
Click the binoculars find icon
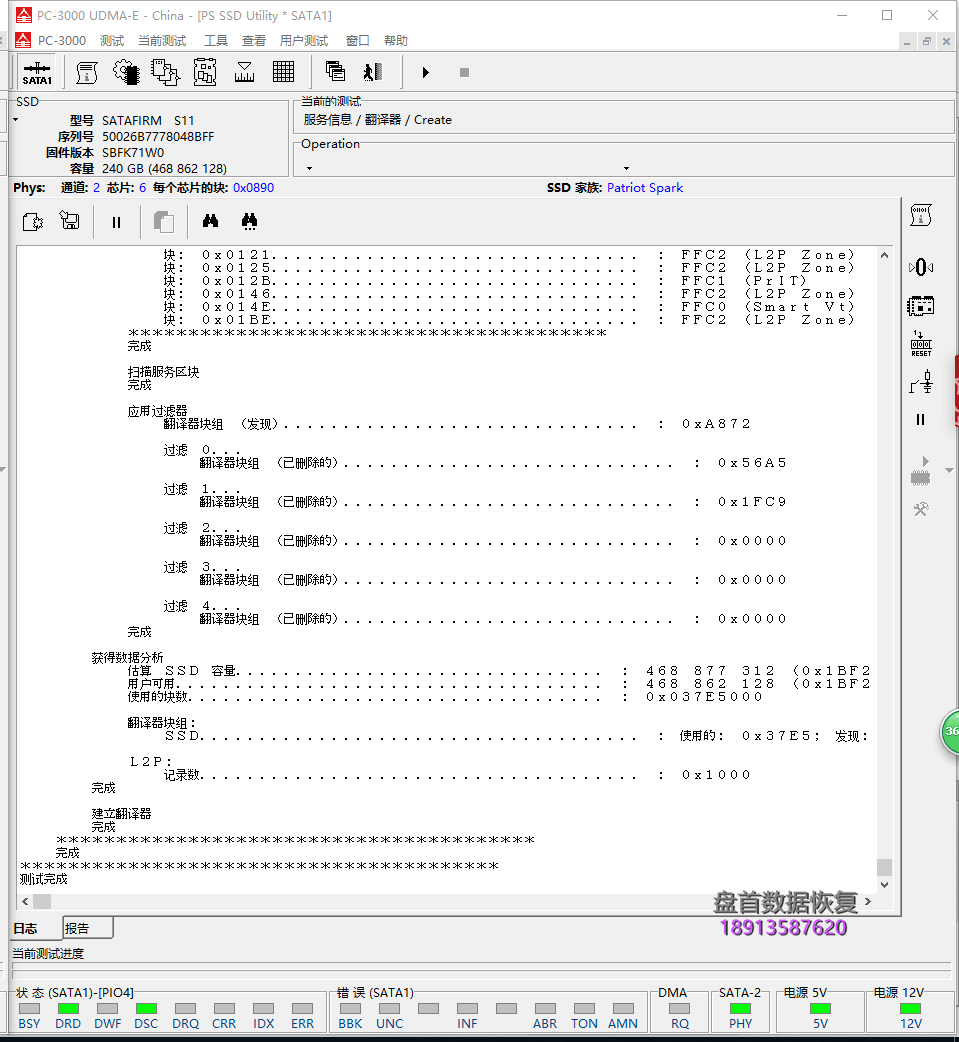pos(210,221)
